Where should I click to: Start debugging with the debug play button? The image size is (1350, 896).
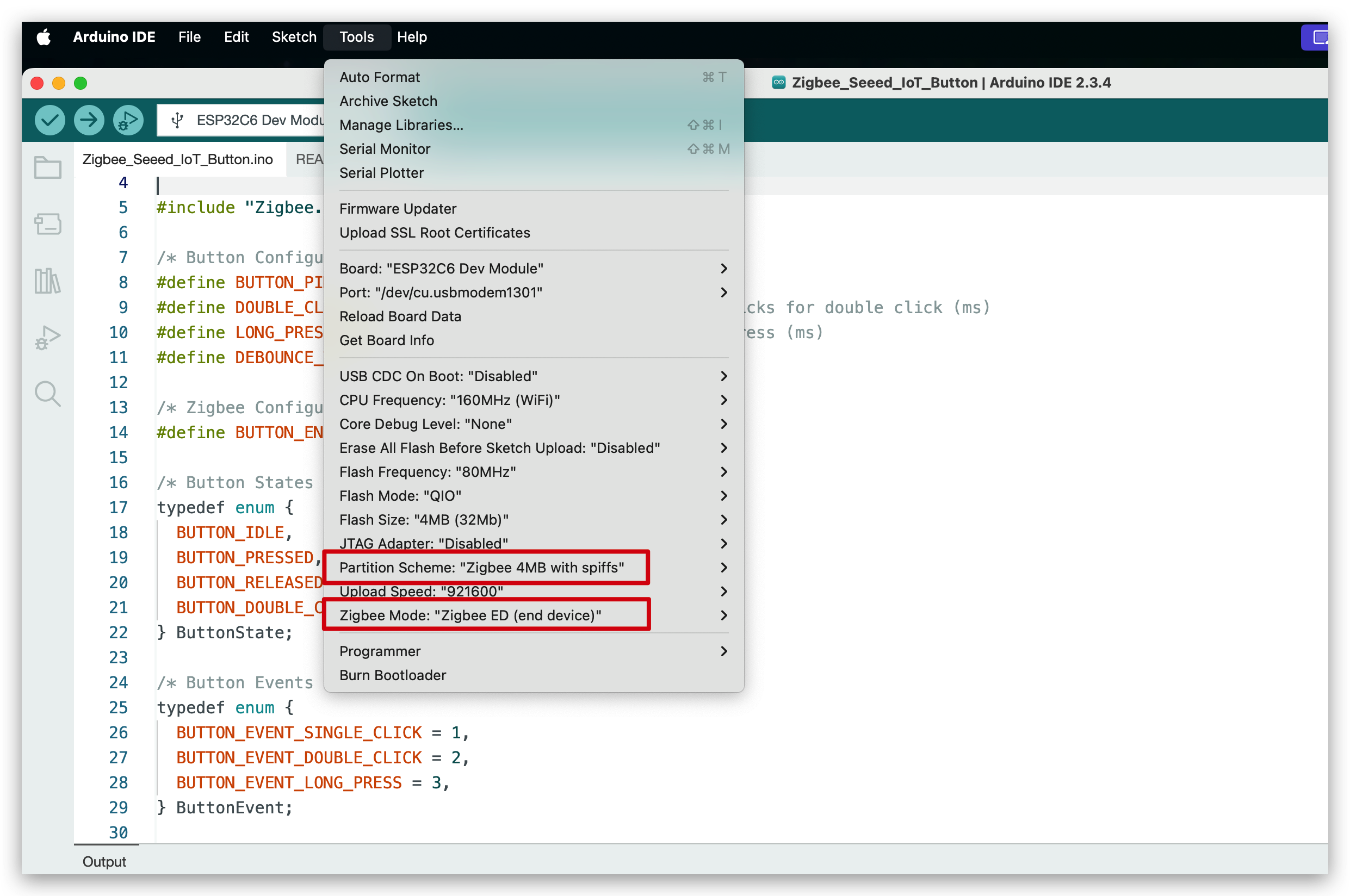[128, 120]
